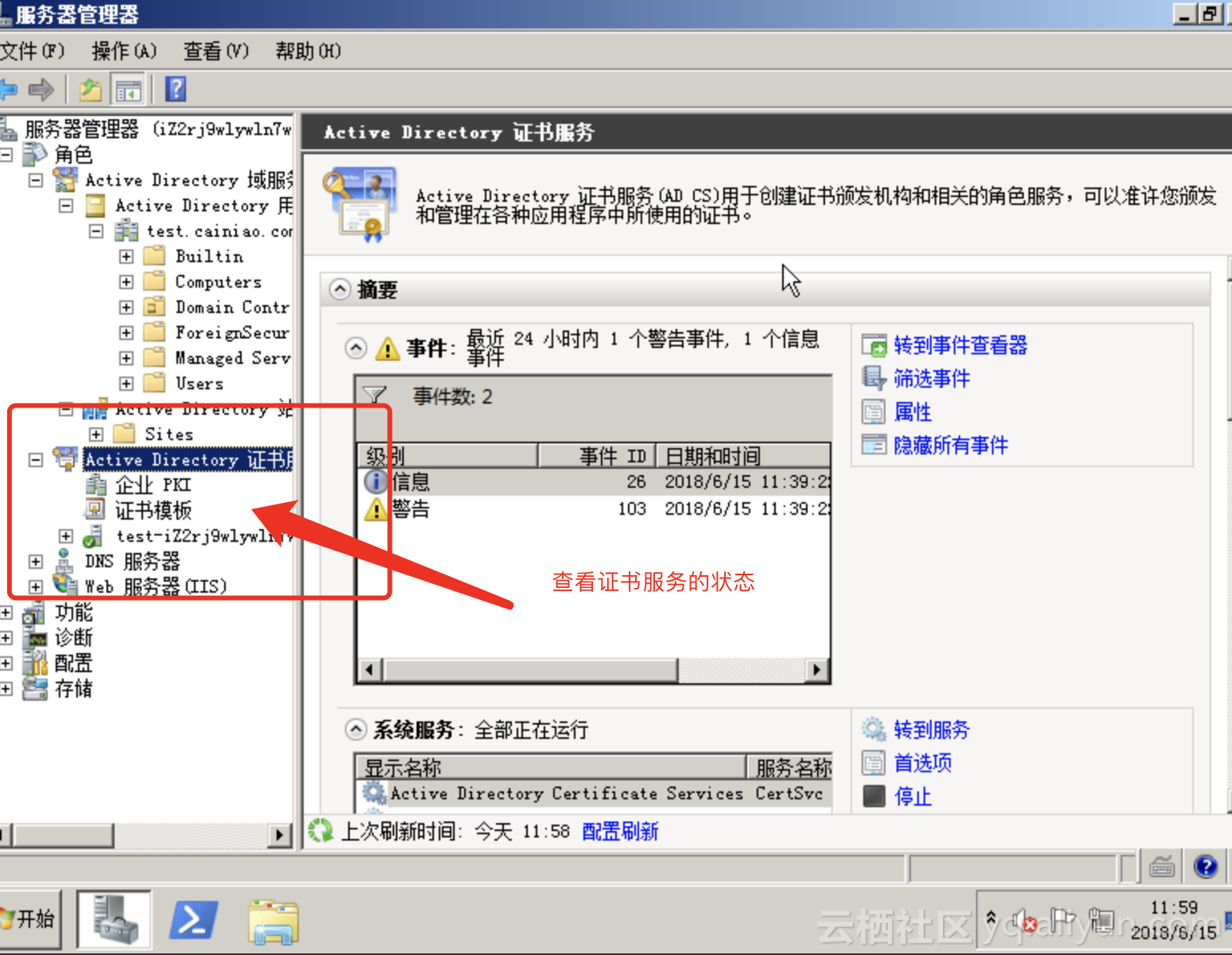Viewport: 1232px width, 955px height.
Task: Click the DNS 服务器 role icon
Action: click(x=64, y=561)
